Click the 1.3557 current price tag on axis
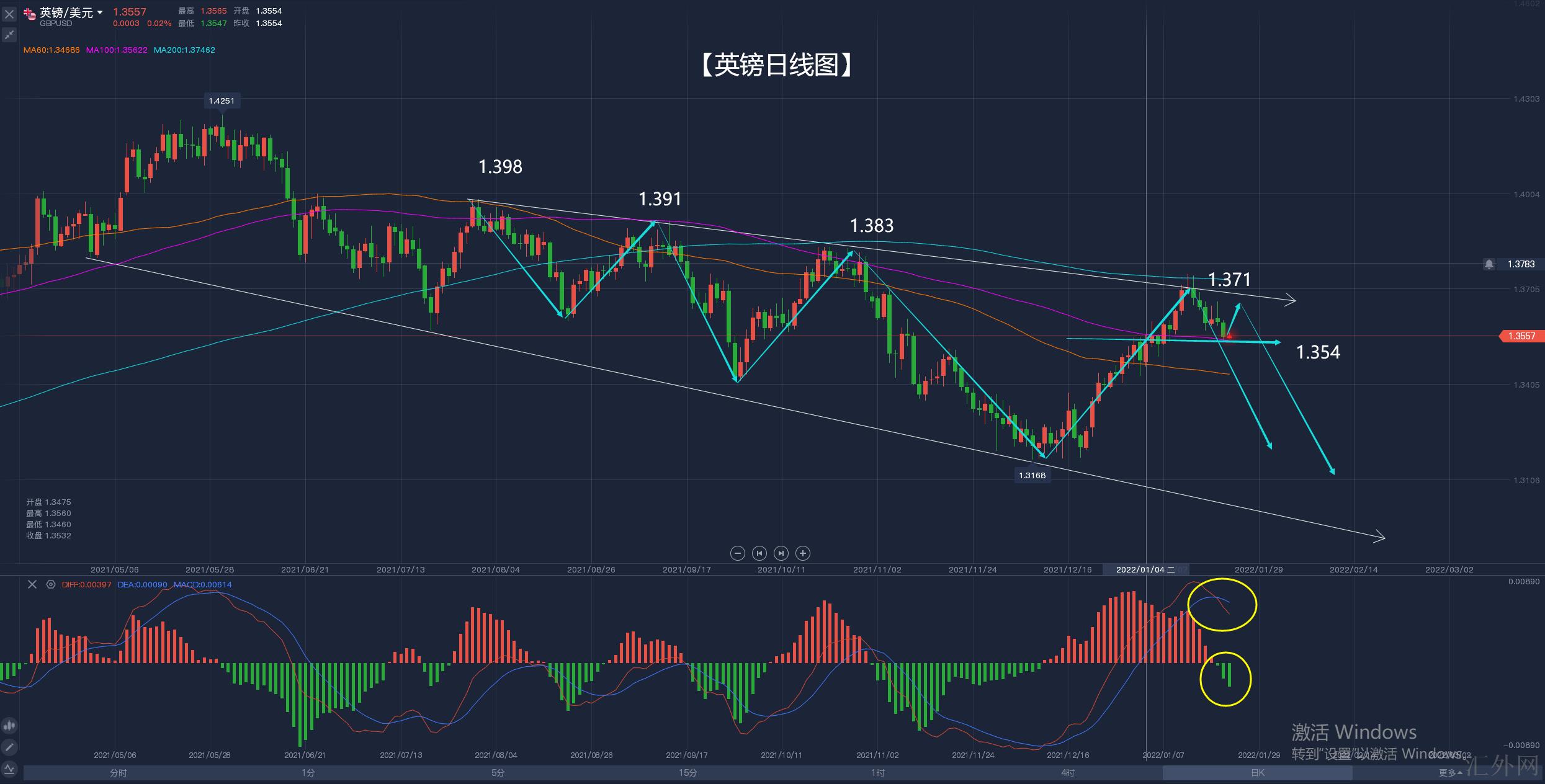Screen dimensions: 1545x784 point(1521,336)
